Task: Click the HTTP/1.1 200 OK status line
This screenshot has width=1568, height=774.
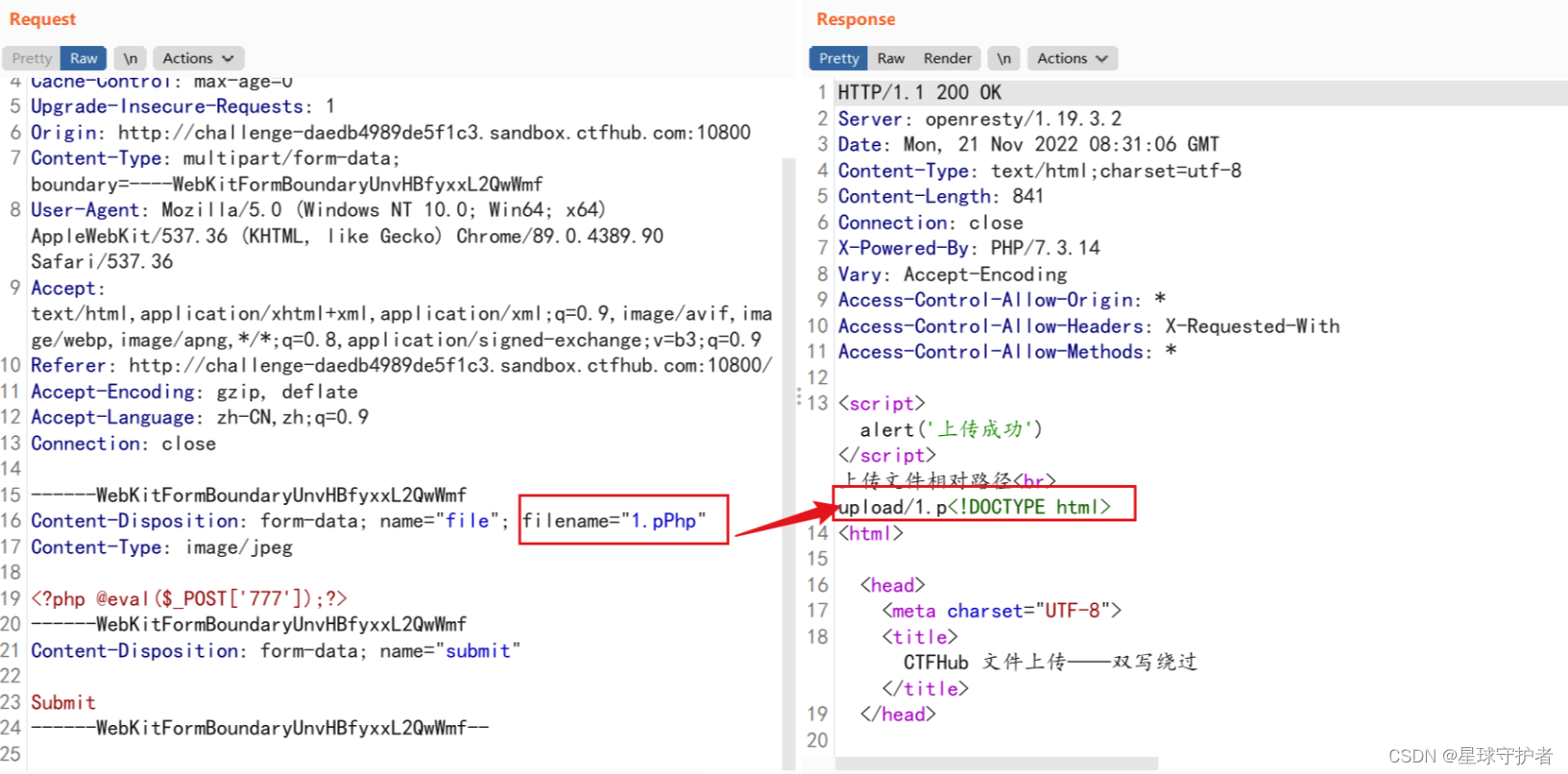Action: 920,92
